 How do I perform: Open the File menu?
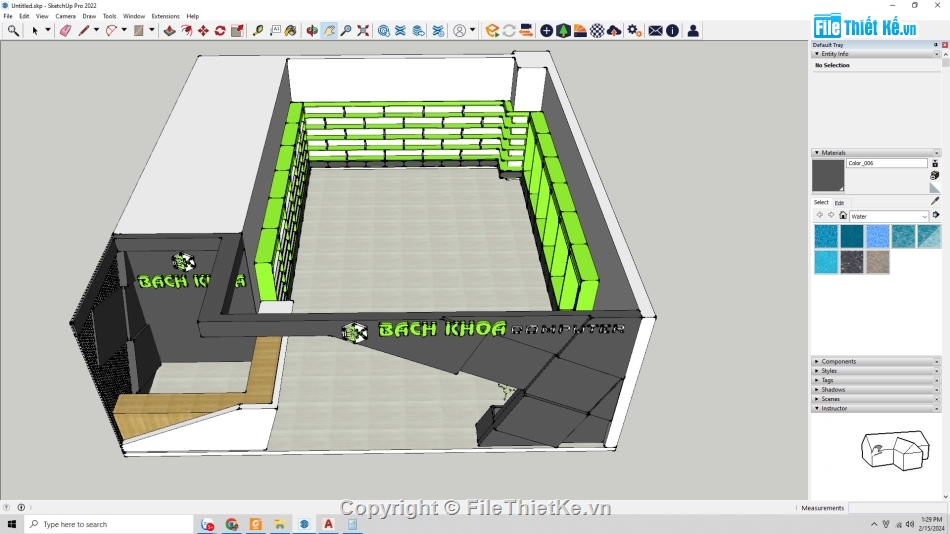point(8,16)
